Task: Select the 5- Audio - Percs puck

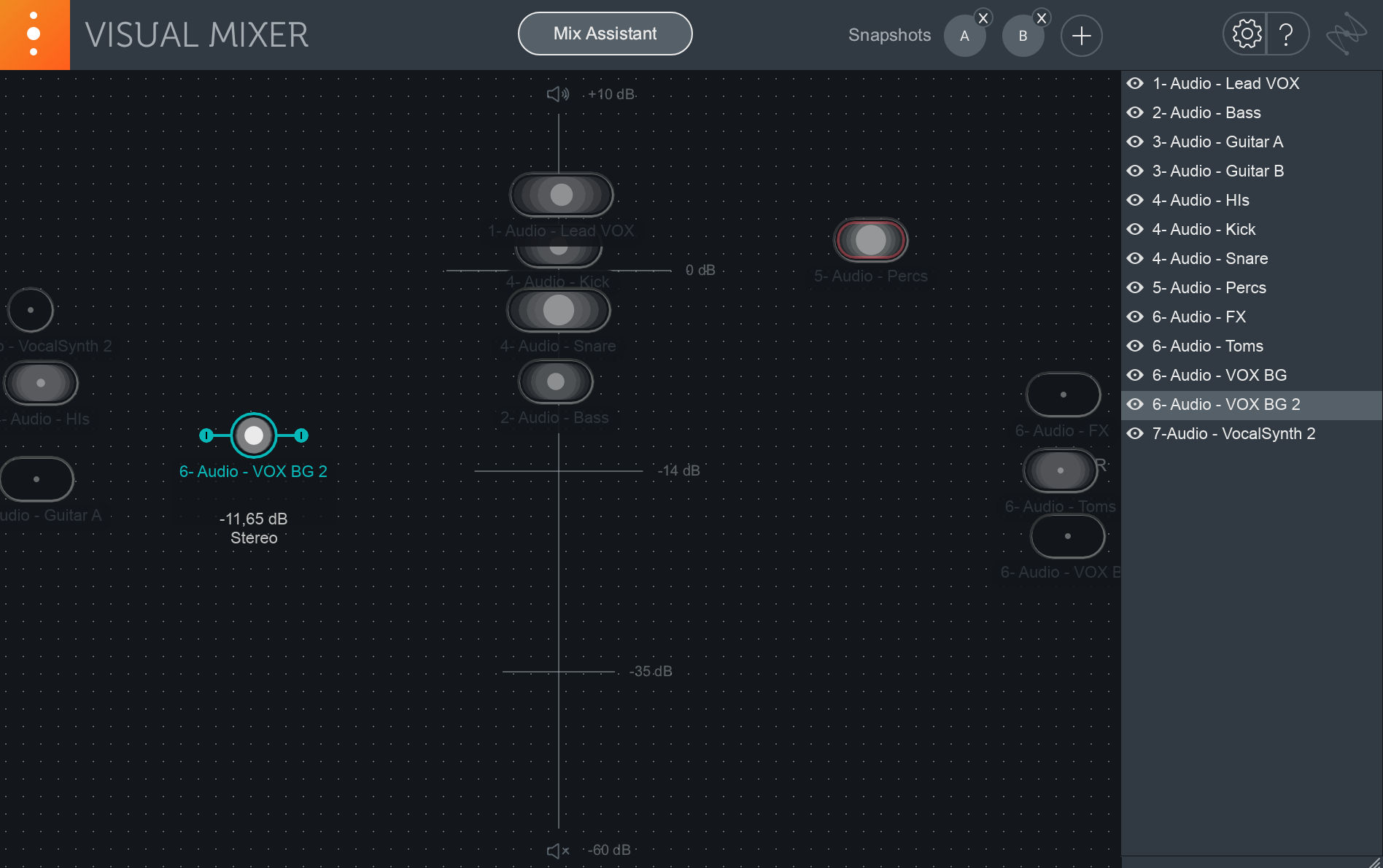Action: click(870, 239)
